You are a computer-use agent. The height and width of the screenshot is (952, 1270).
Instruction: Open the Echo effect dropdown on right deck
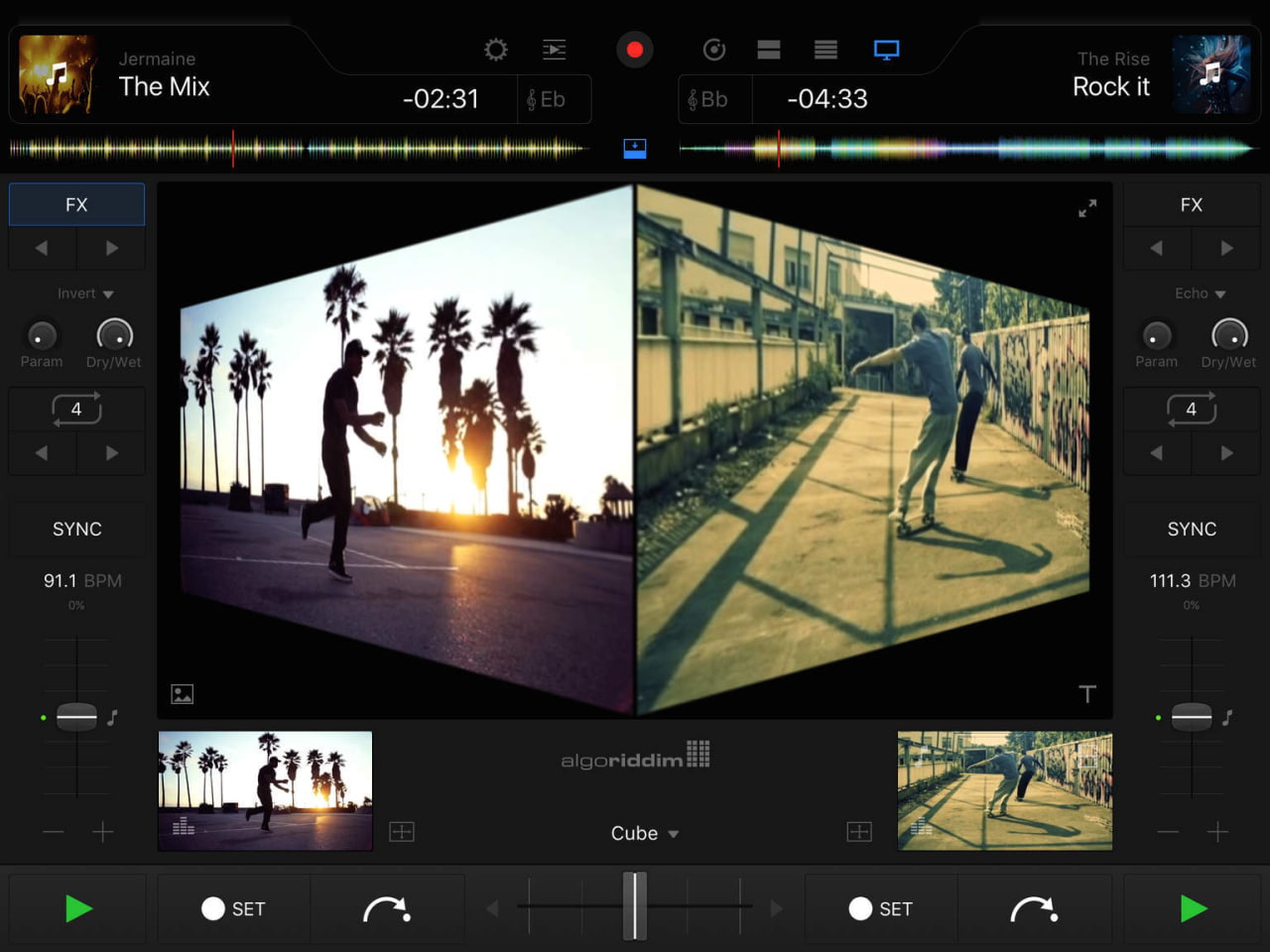pos(1199,294)
